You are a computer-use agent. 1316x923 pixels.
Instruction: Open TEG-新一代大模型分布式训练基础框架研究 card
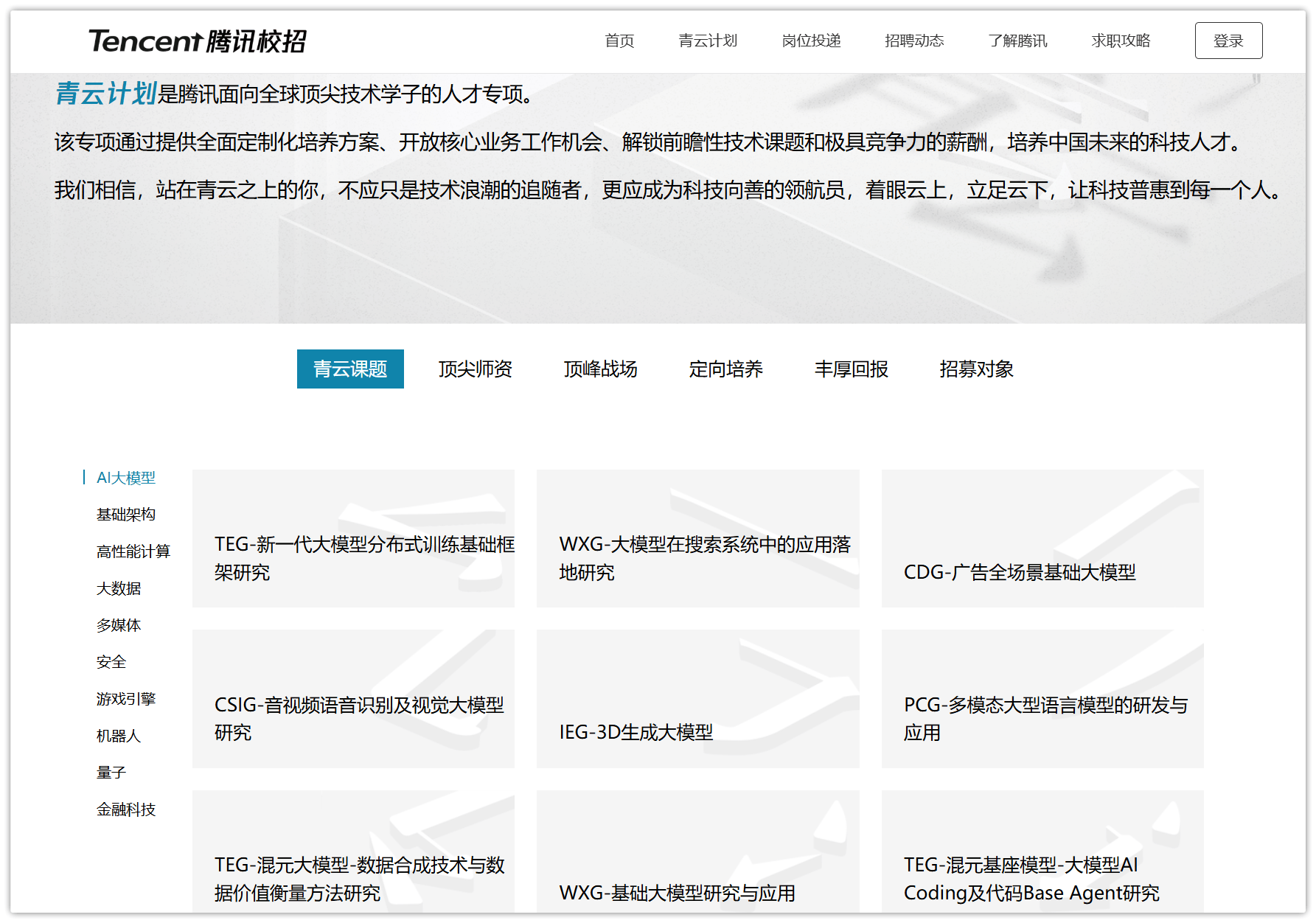coord(353,538)
